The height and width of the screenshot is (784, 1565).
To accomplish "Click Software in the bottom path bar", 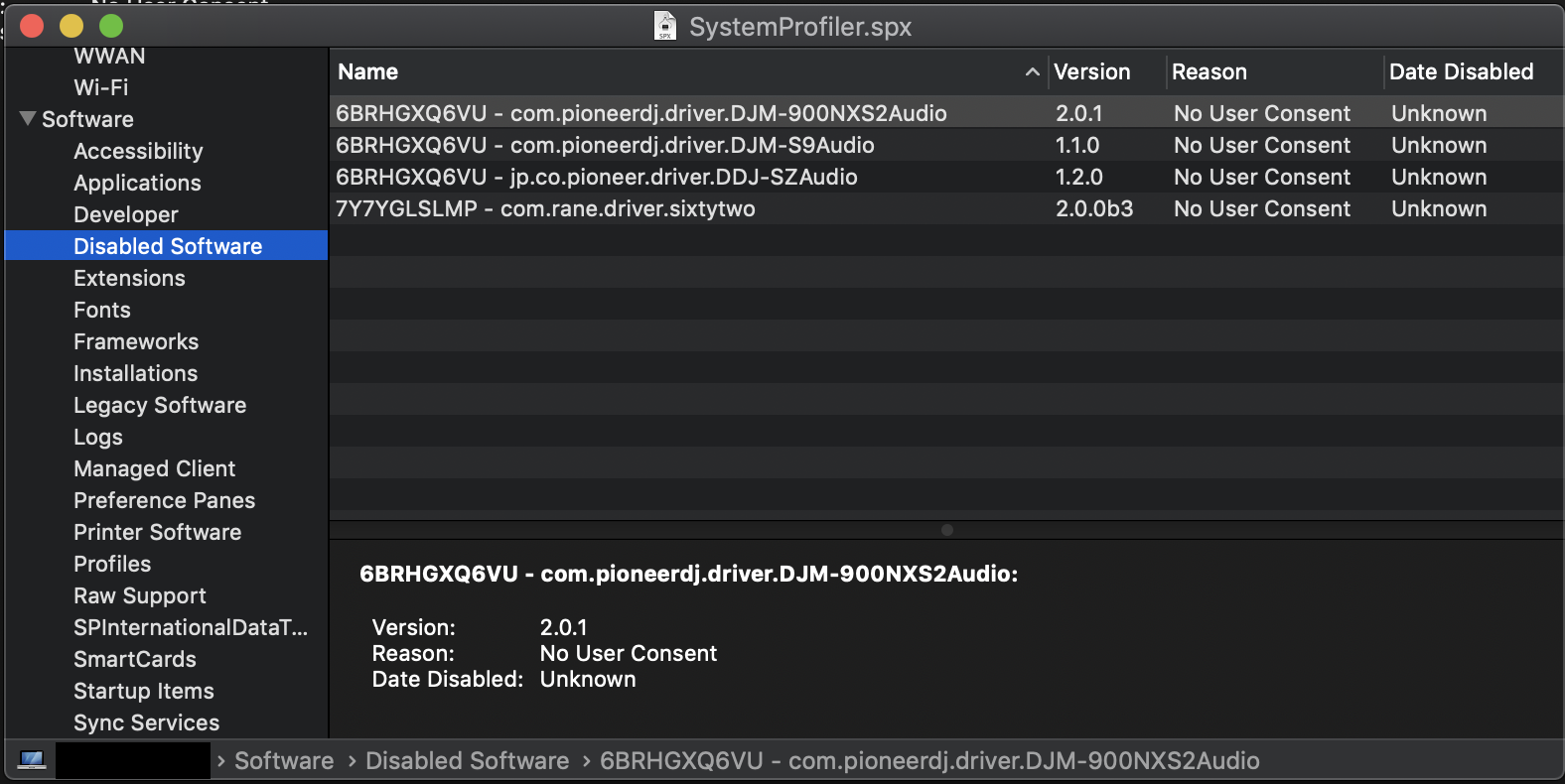I will tap(284, 760).
